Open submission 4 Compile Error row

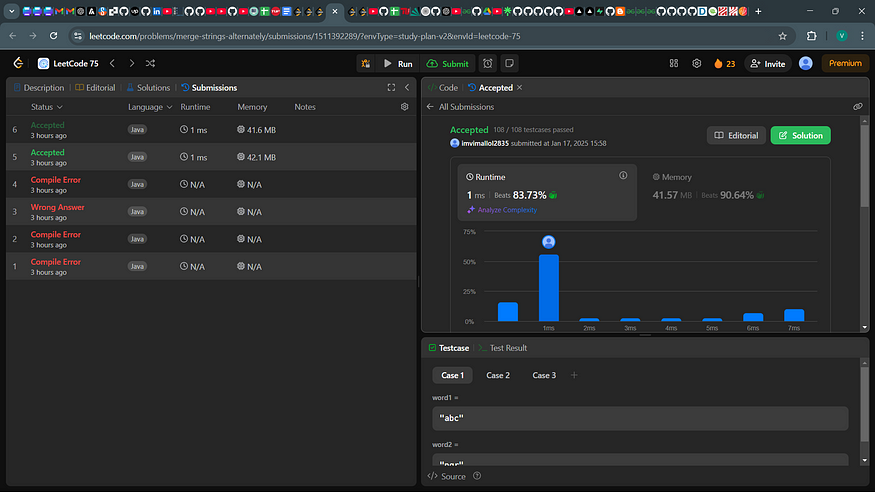click(211, 184)
